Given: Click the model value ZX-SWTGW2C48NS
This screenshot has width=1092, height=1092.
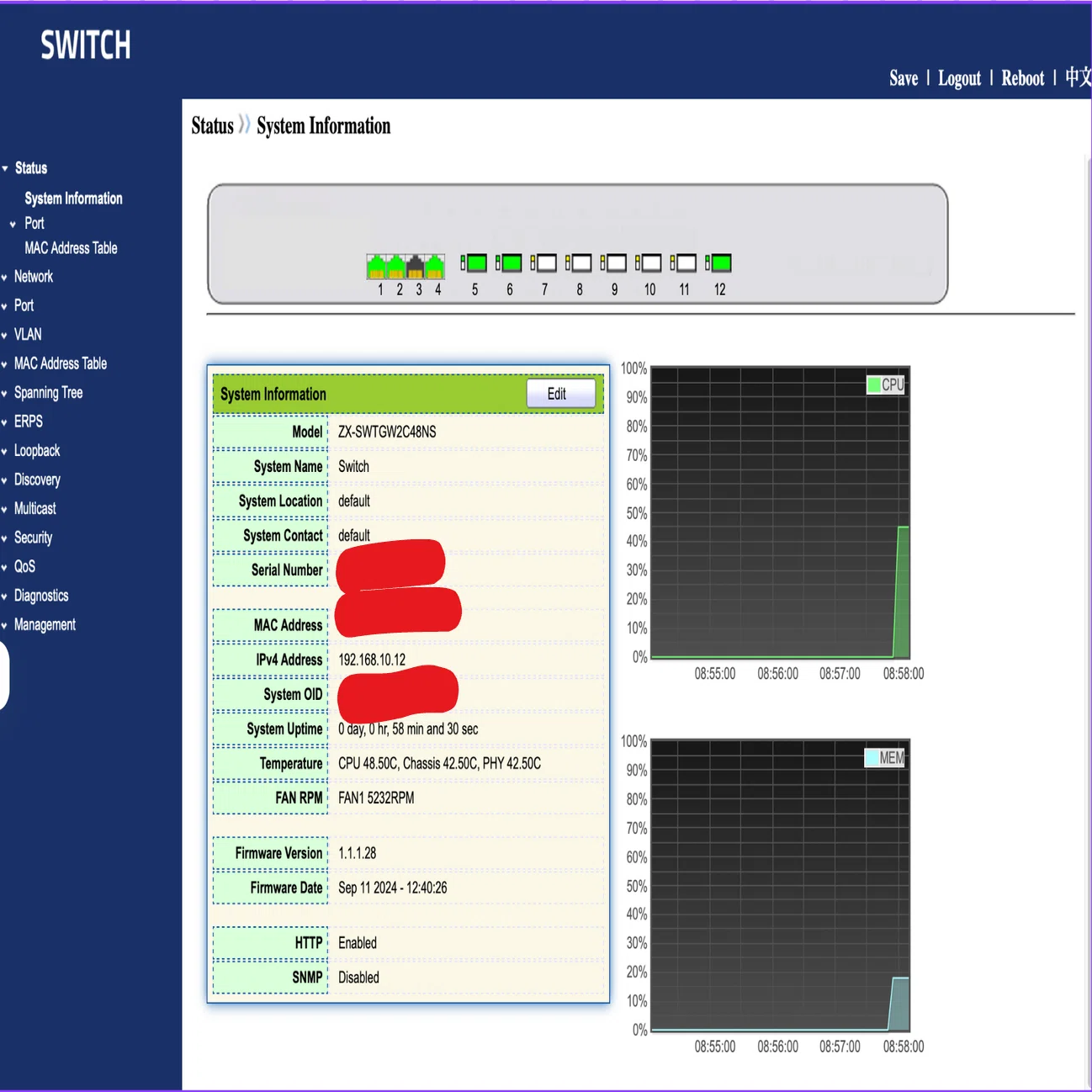Looking at the screenshot, I should tap(387, 432).
